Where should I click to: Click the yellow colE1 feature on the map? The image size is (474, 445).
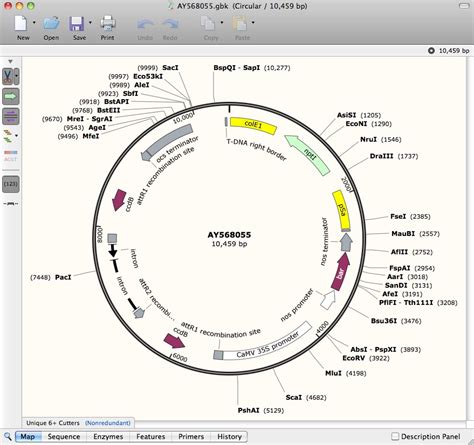(253, 126)
